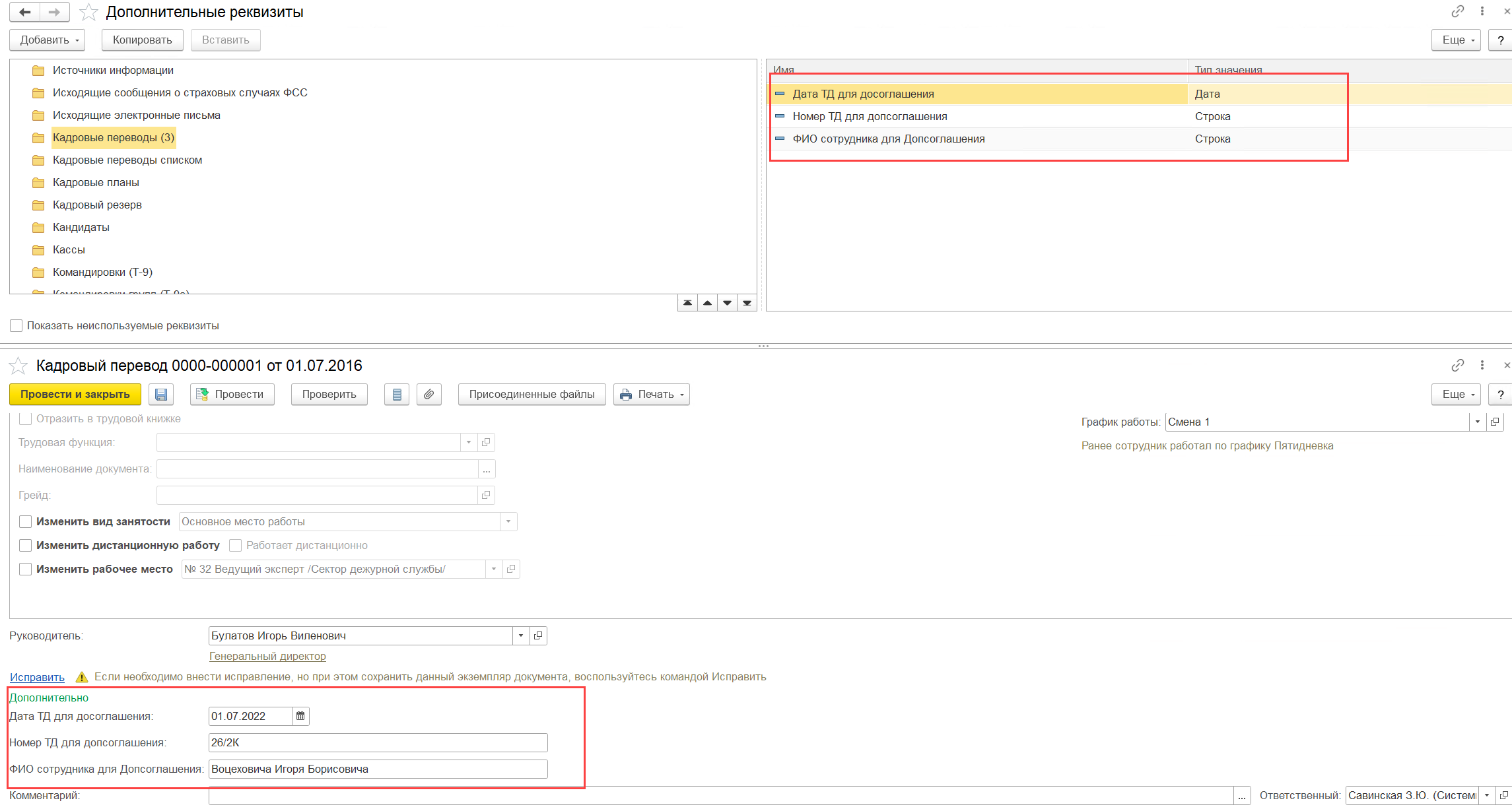Screen dimensions: 1512x811
Task: Follow the Исправить link
Action: point(37,677)
